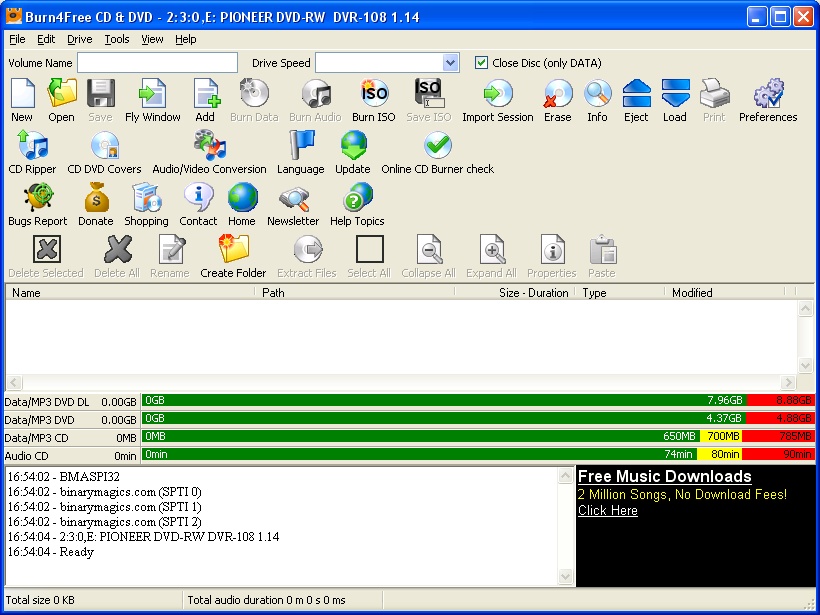Click 'Total audio duration' status text
The width and height of the screenshot is (820, 615).
(x=267, y=600)
